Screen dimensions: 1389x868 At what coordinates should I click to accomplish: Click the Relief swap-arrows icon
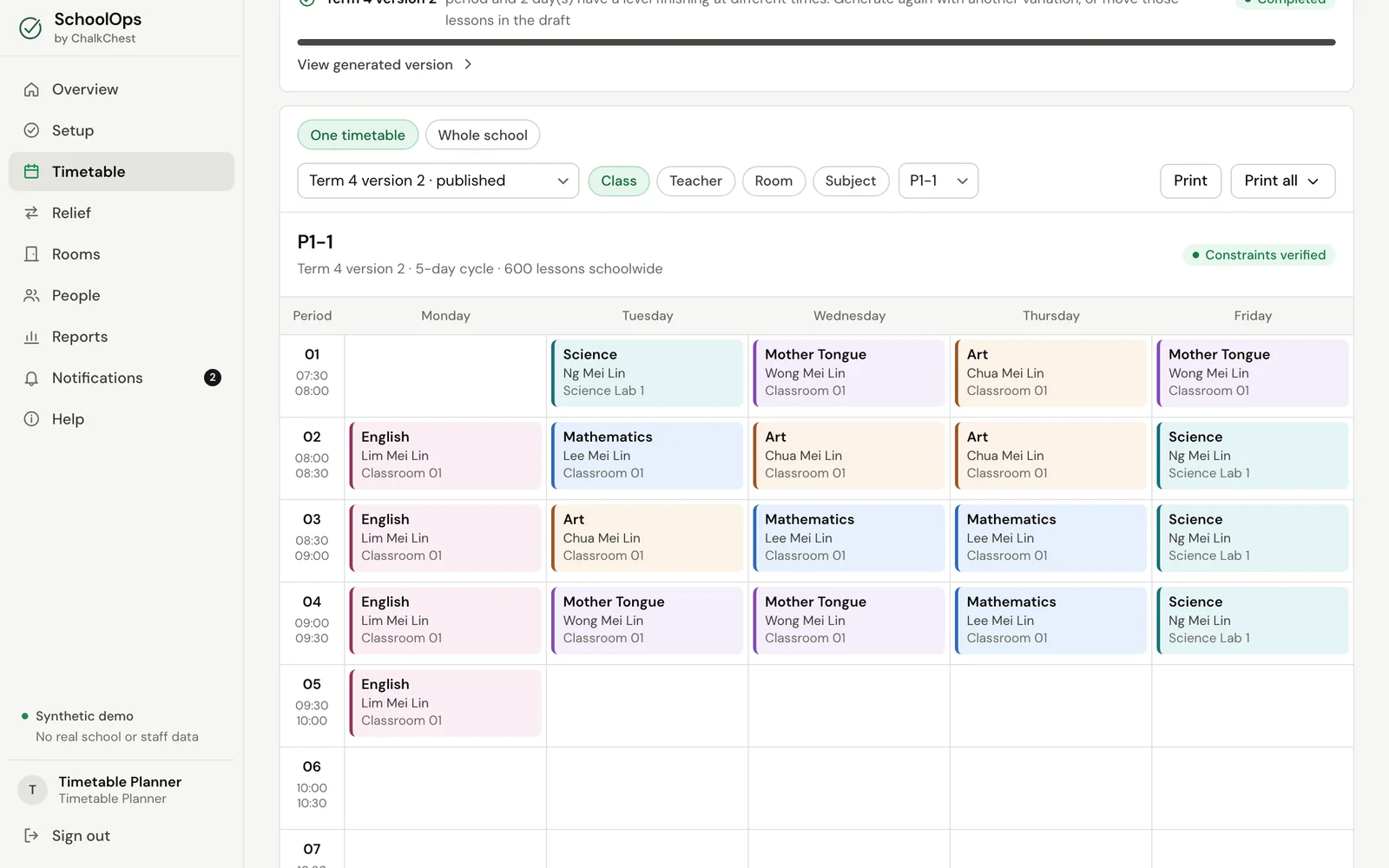[31, 213]
